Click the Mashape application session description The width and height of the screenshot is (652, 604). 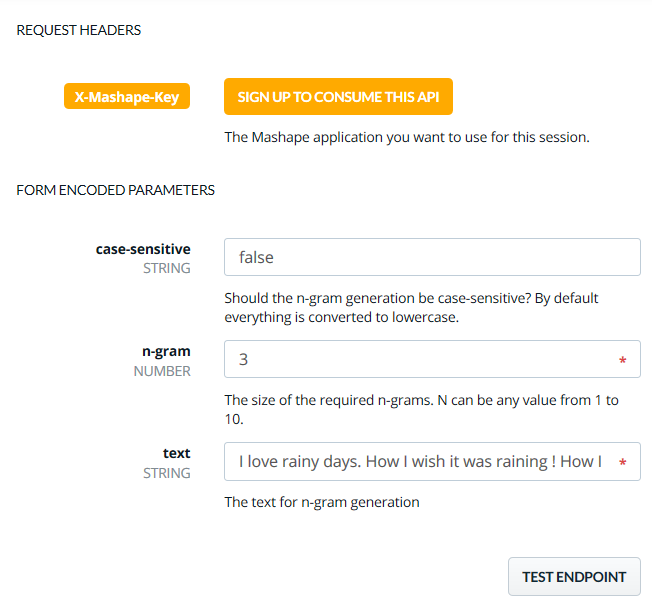tap(406, 137)
